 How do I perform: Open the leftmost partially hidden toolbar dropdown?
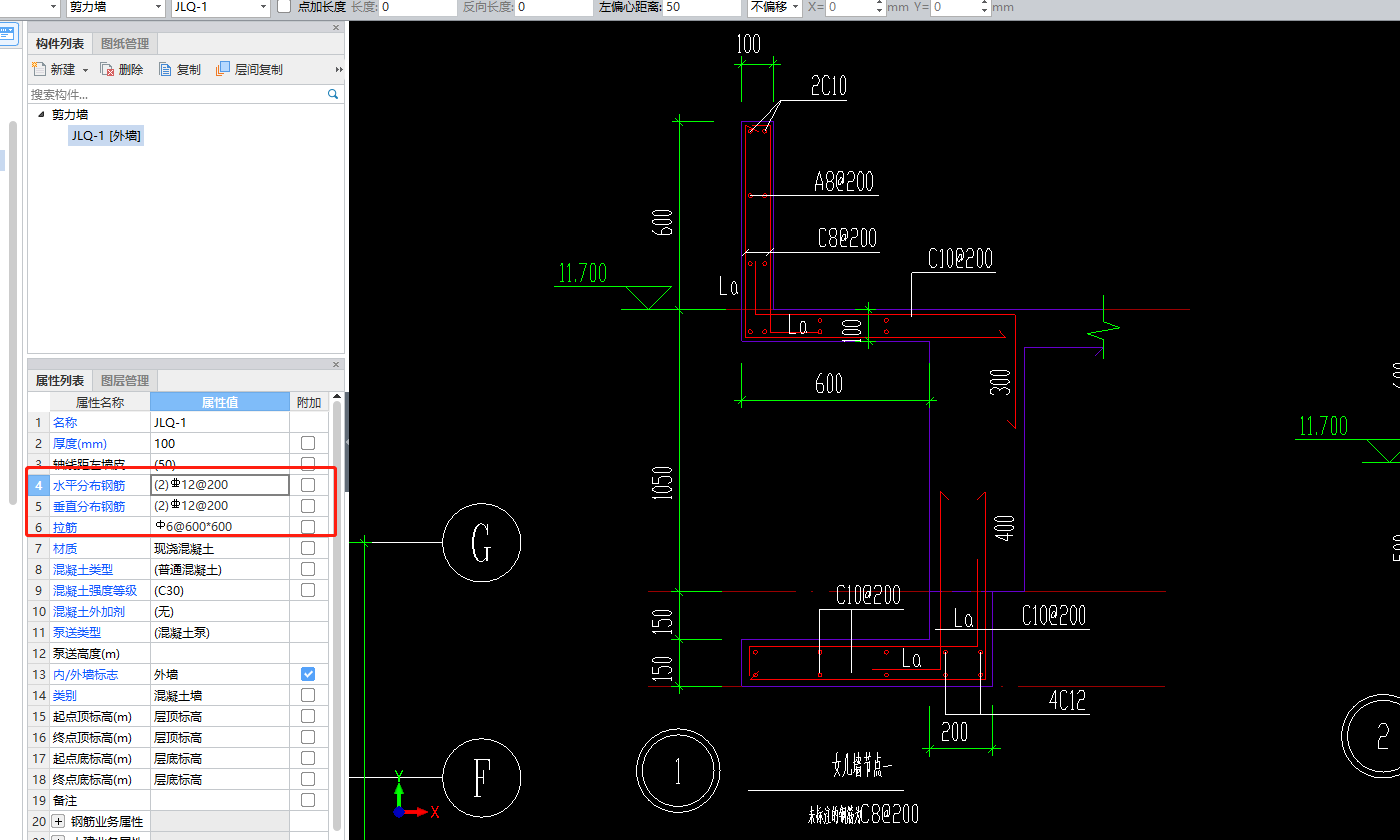pos(52,7)
